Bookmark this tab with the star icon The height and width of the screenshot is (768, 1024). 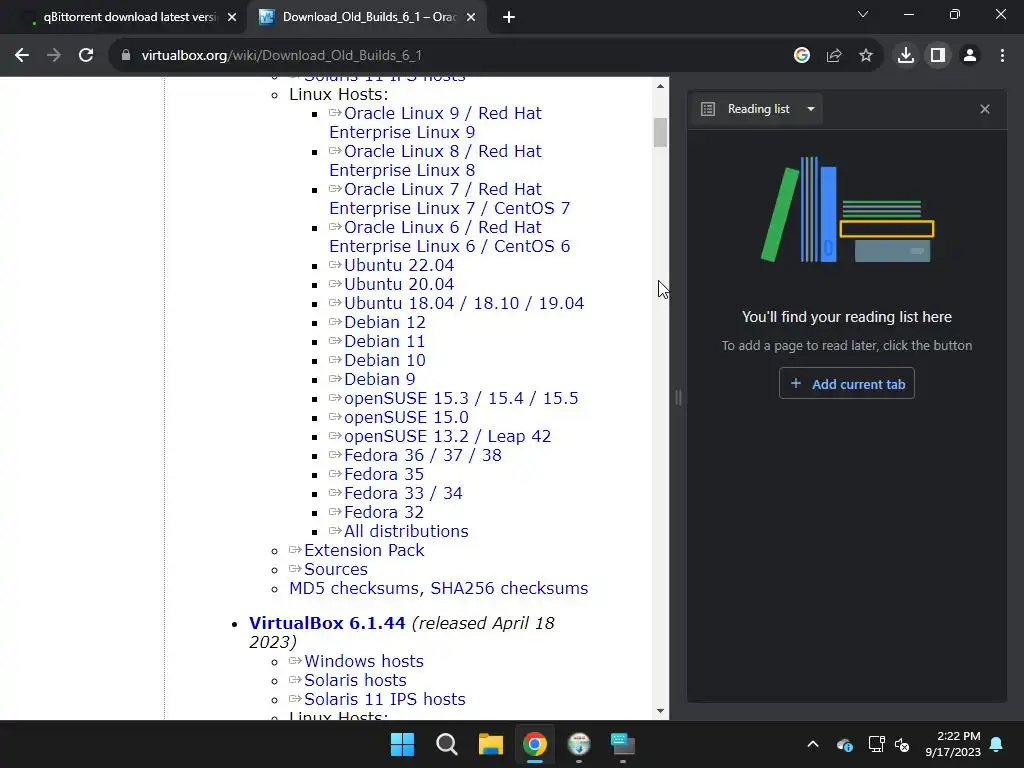(x=866, y=56)
